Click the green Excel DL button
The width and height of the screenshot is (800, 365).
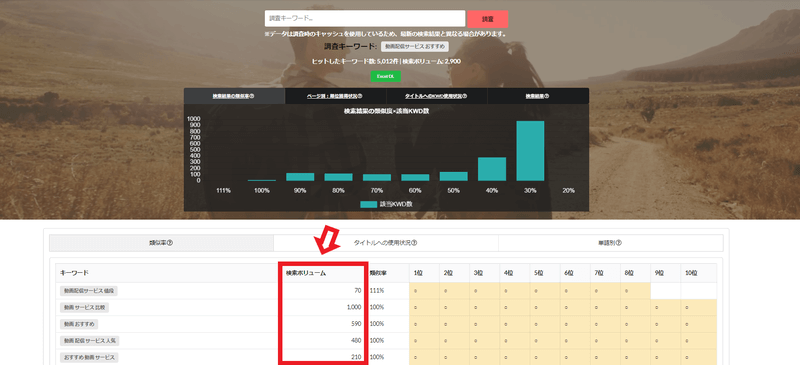click(x=385, y=76)
